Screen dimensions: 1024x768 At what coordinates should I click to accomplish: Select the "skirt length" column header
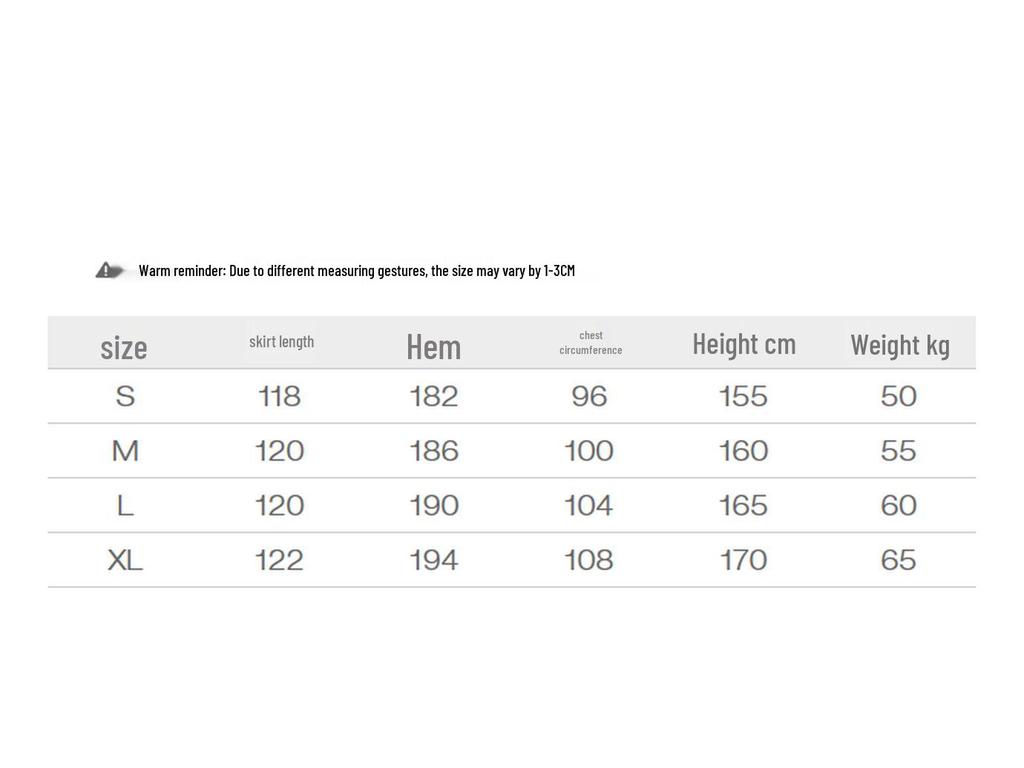[x=281, y=342]
